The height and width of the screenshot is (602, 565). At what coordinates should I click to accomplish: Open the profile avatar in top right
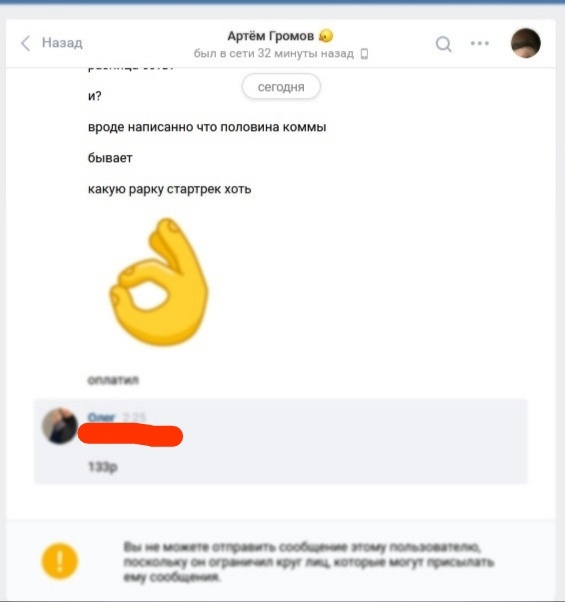coord(526,43)
